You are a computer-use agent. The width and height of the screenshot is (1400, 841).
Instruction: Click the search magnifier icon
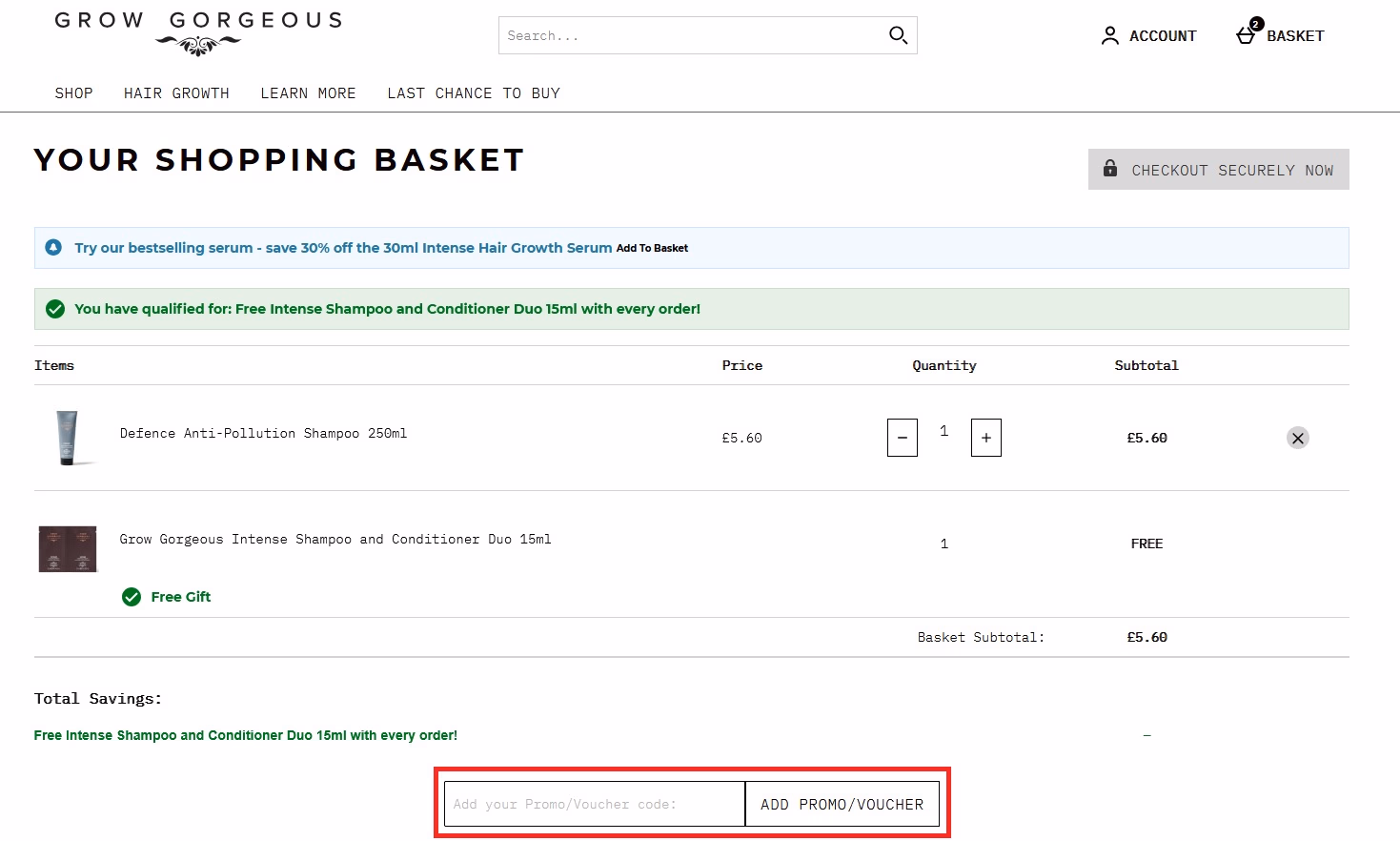898,35
